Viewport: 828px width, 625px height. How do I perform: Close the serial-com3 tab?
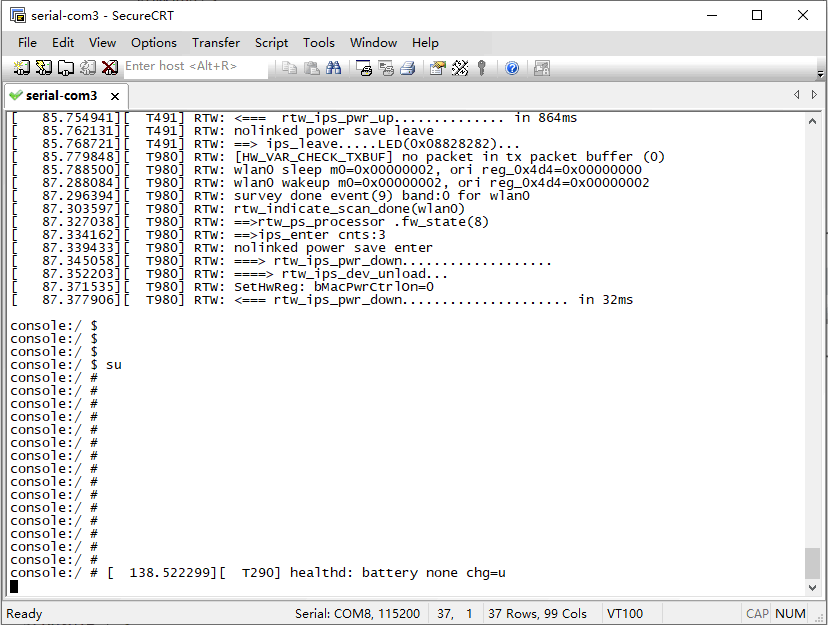click(x=115, y=96)
